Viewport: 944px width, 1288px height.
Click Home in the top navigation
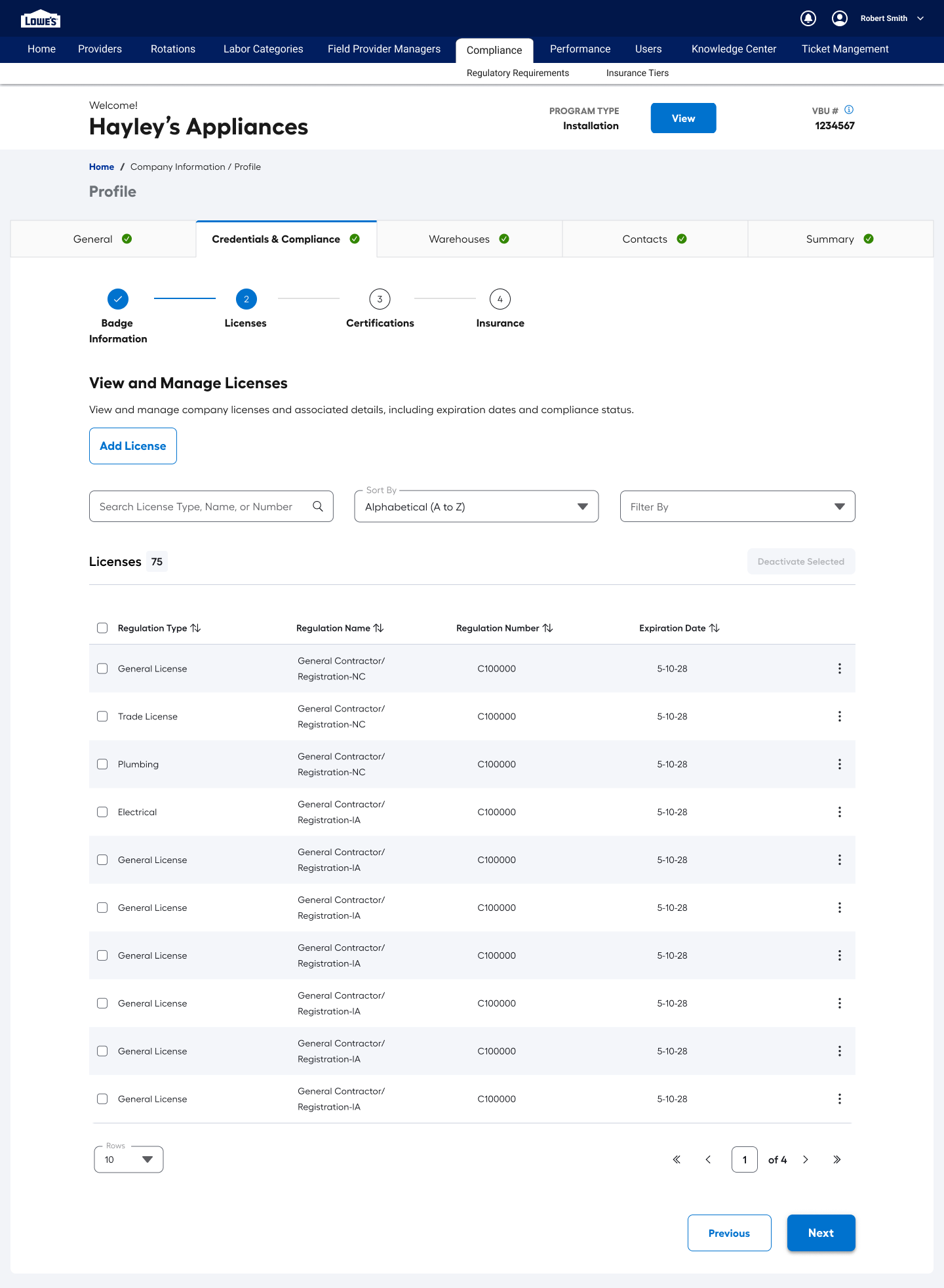click(x=41, y=49)
